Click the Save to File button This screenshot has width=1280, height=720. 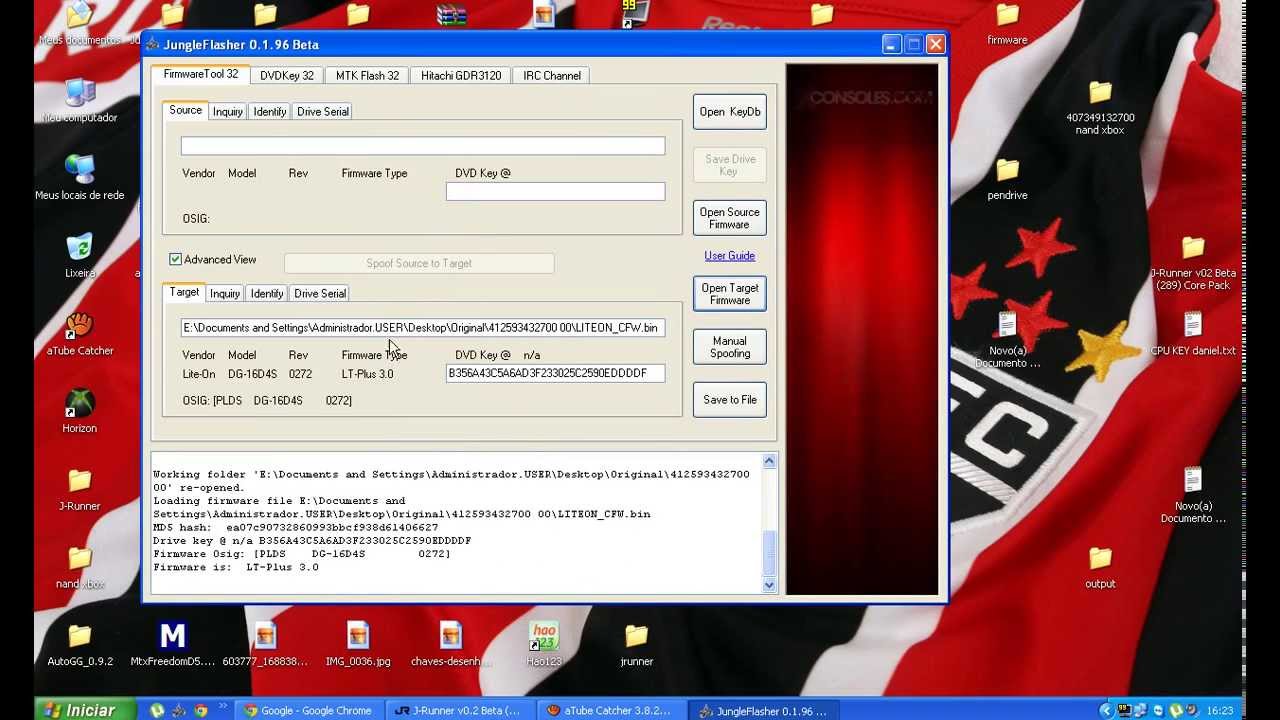coord(730,400)
